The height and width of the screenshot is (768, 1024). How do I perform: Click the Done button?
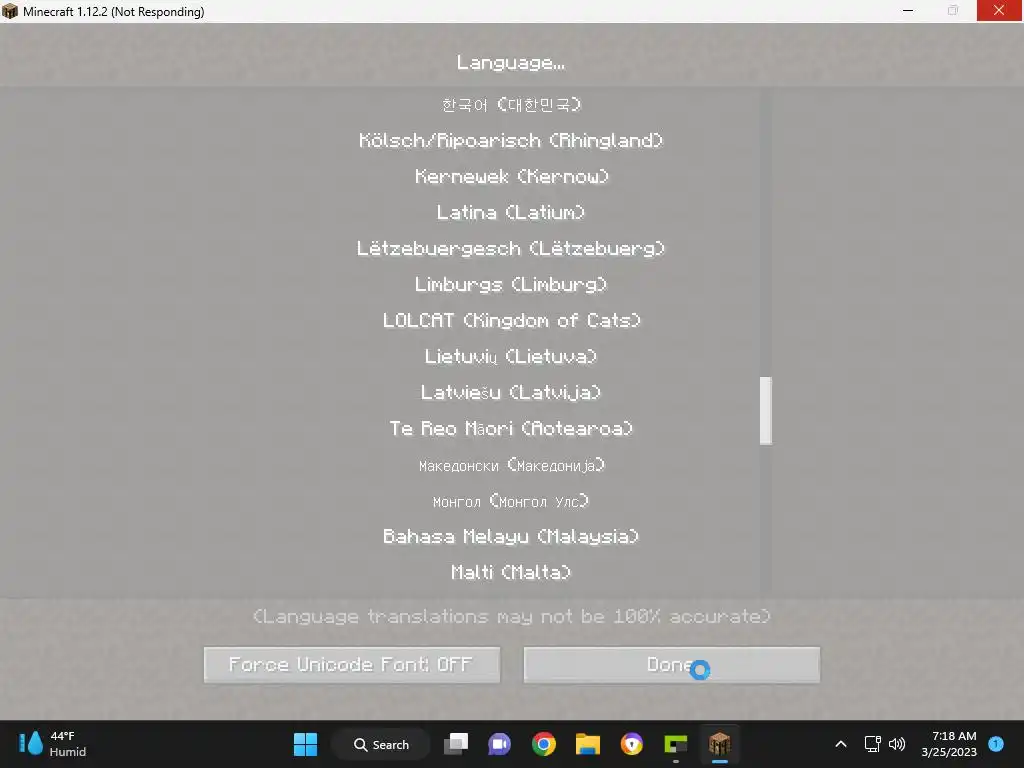pyautogui.click(x=671, y=665)
